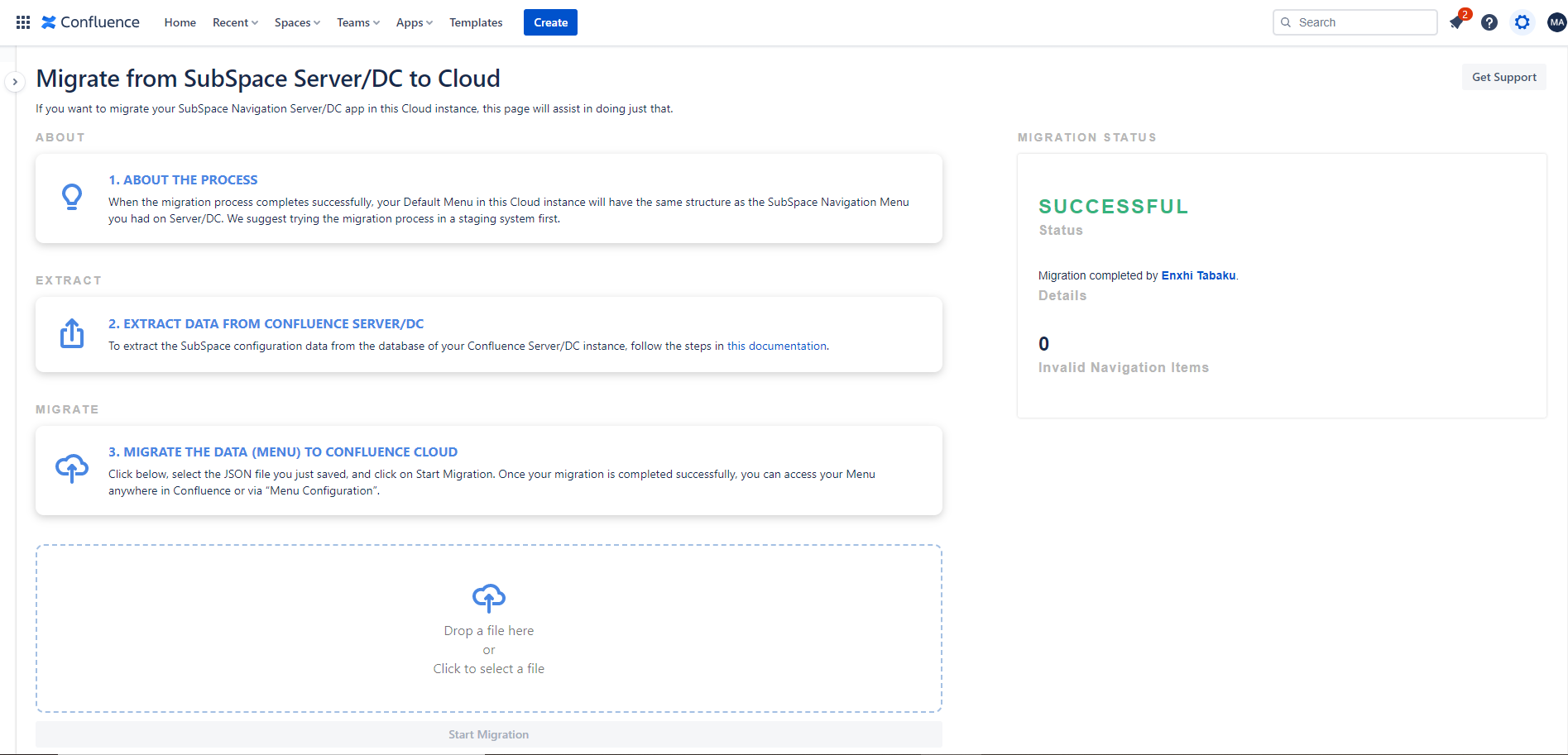This screenshot has height=755, width=1568.
Task: Open the Teams dropdown menu
Action: coord(358,22)
